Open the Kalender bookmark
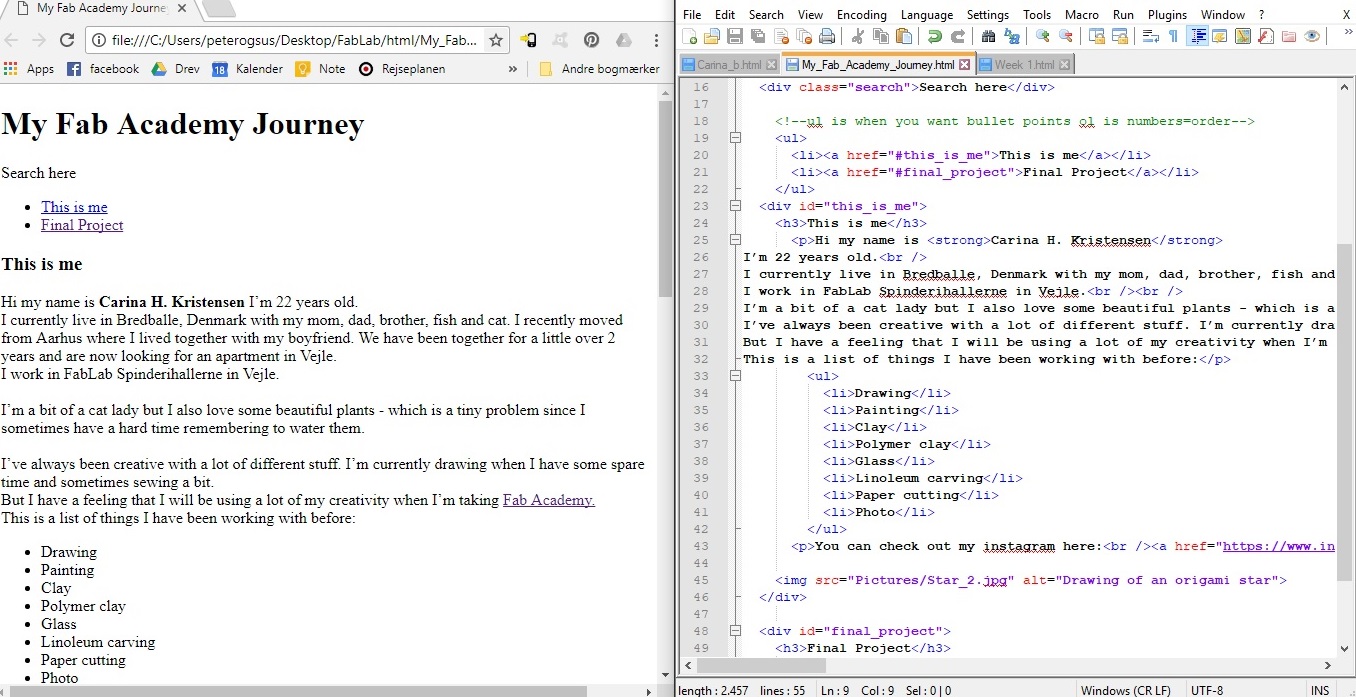 [247, 69]
